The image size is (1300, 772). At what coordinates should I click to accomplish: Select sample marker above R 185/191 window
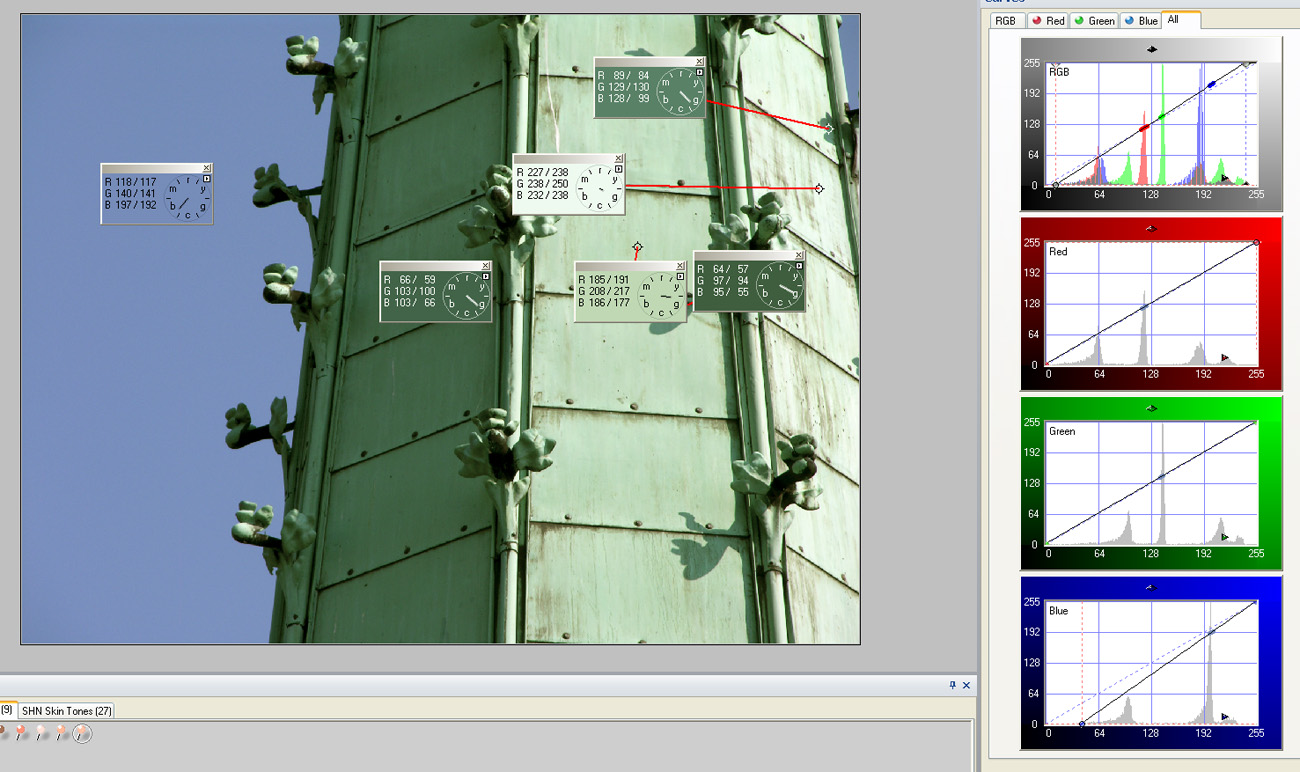click(x=637, y=247)
